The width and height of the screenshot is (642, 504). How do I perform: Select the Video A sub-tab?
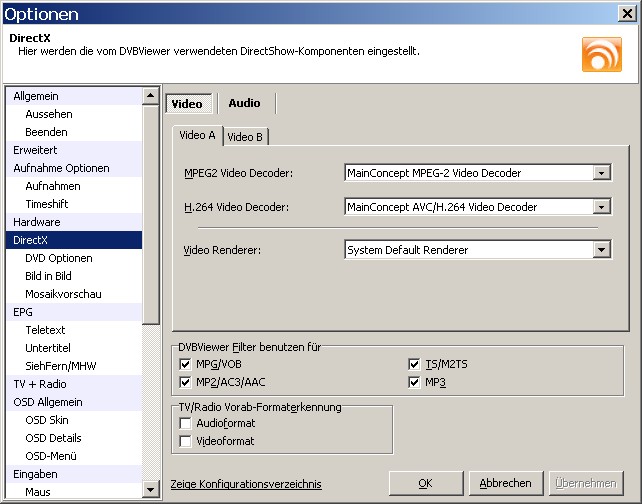click(x=197, y=136)
